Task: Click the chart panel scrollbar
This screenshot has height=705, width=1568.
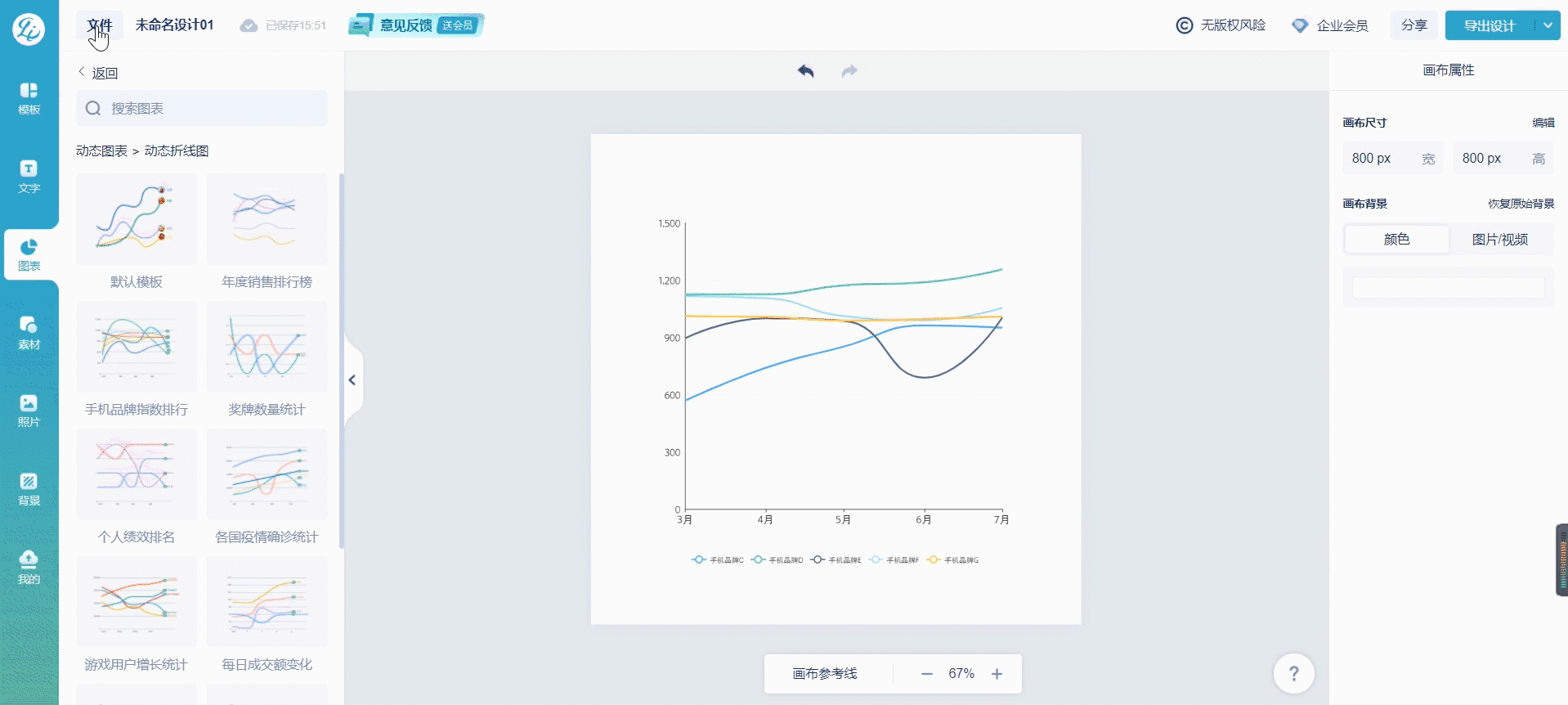Action: (x=341, y=360)
